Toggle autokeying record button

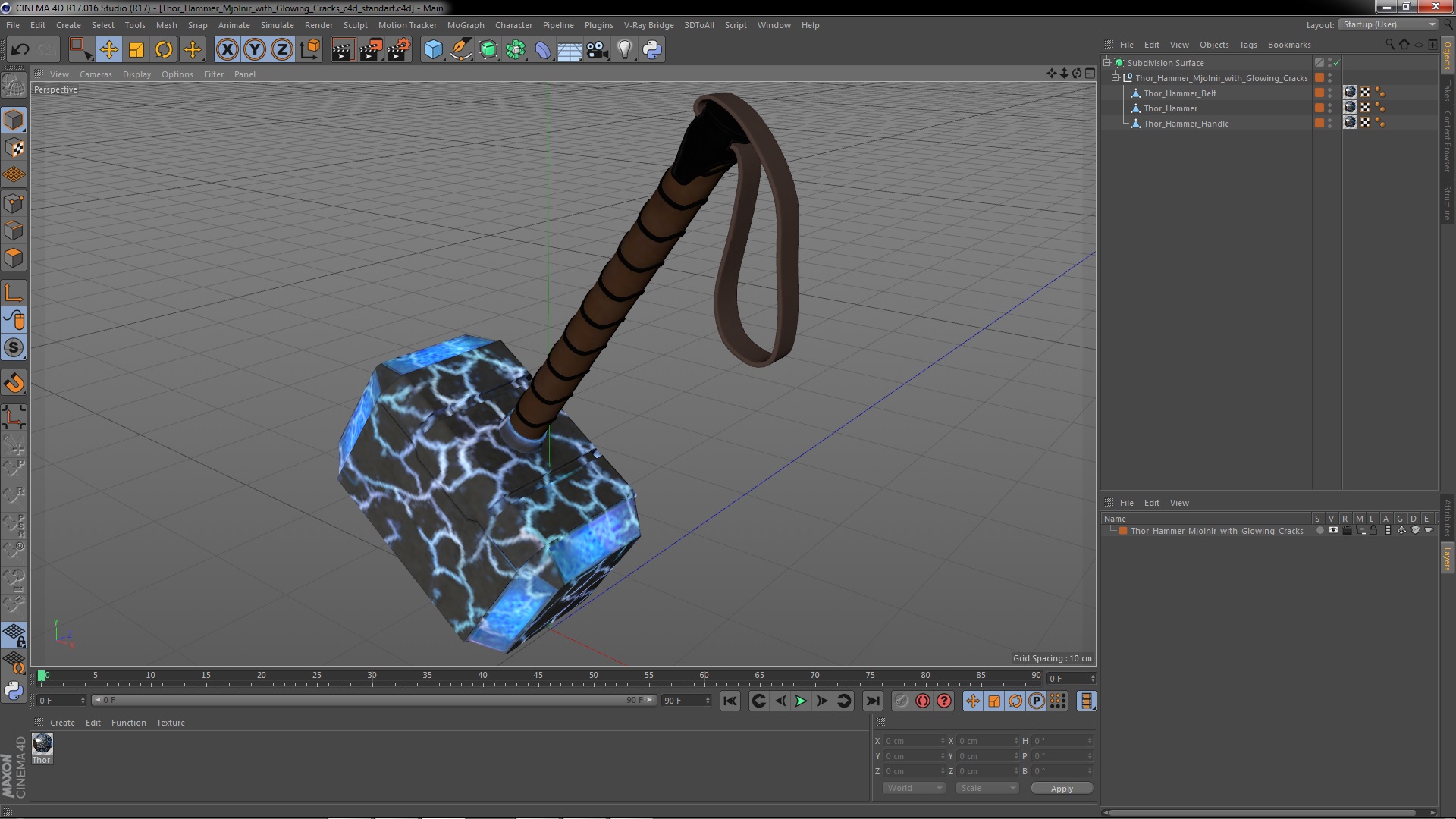[922, 701]
